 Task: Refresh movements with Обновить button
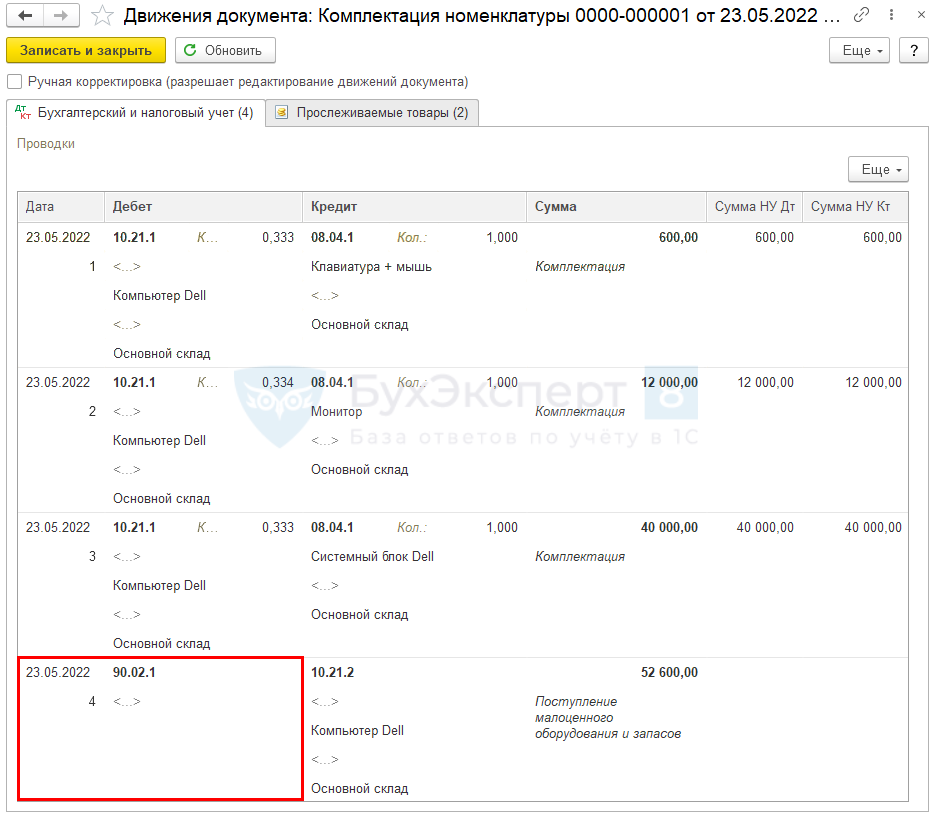(225, 51)
